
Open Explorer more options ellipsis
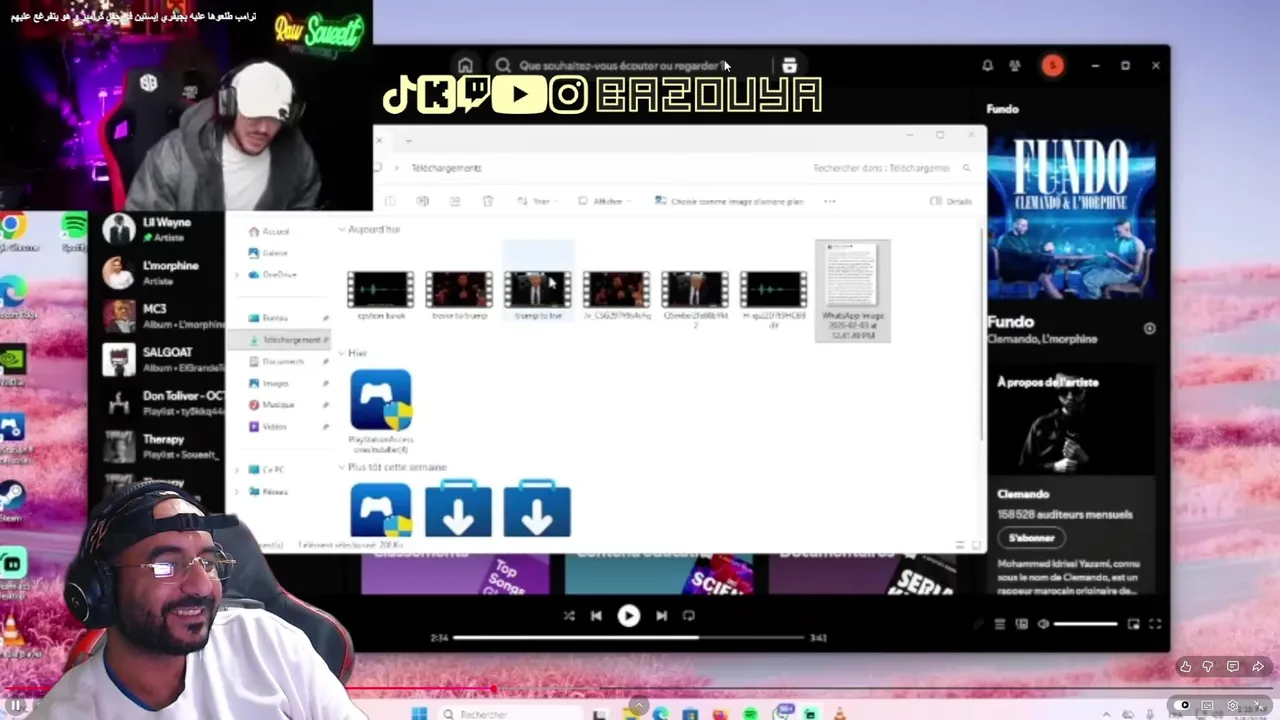tap(829, 201)
